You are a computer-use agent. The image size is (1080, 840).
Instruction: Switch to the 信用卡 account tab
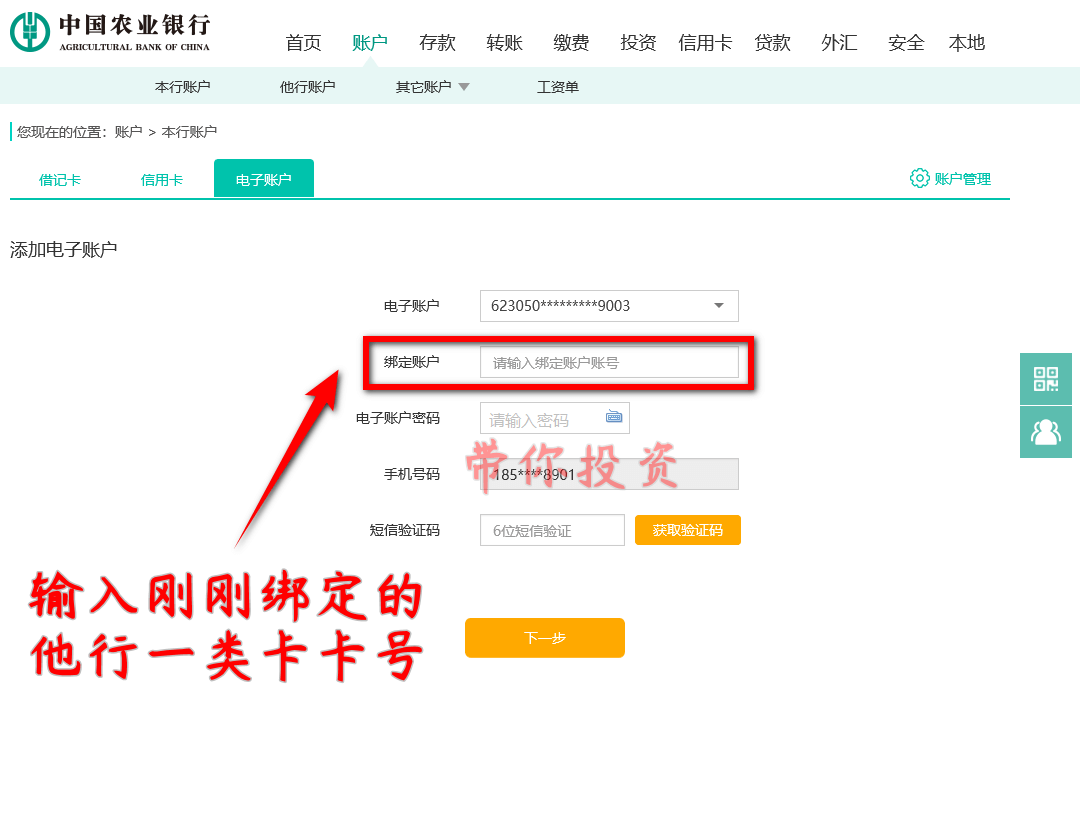point(162,180)
